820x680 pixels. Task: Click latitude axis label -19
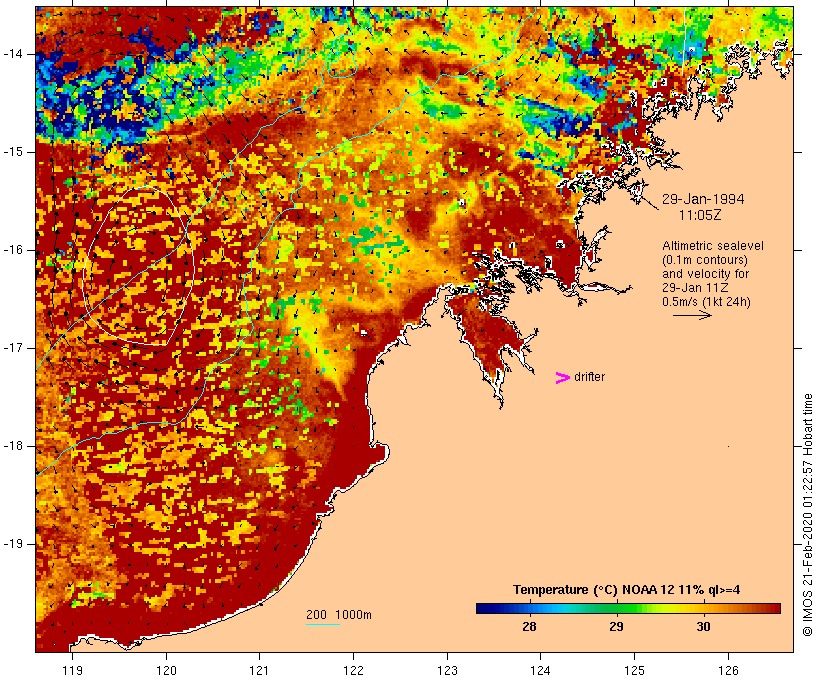pos(13,544)
